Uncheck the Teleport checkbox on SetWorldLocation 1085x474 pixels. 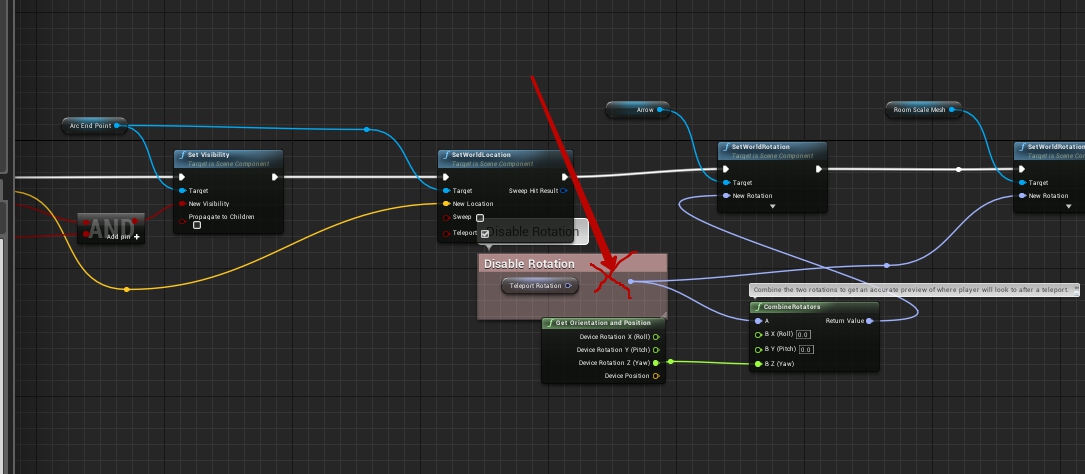click(485, 233)
